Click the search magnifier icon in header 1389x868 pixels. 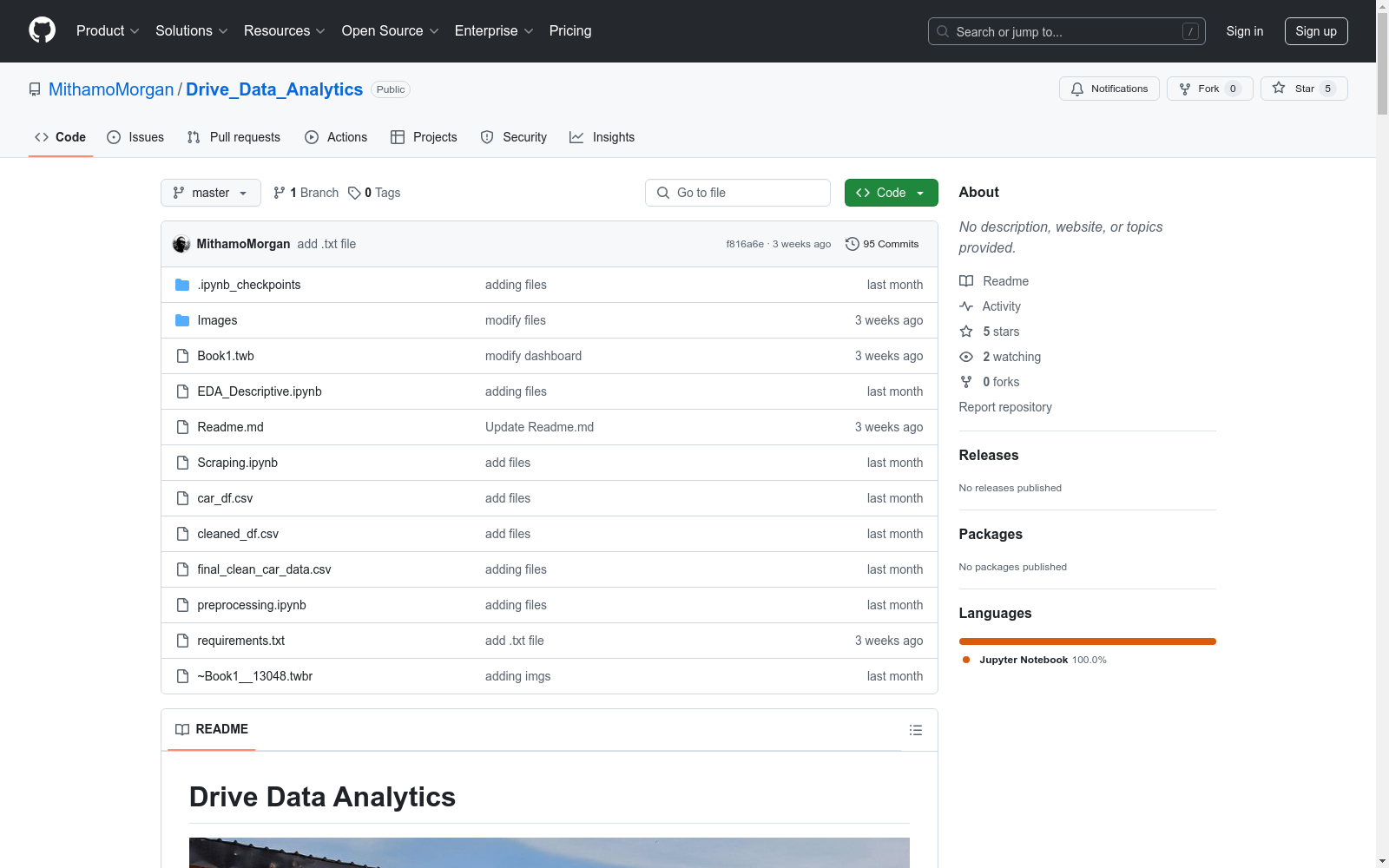943,31
